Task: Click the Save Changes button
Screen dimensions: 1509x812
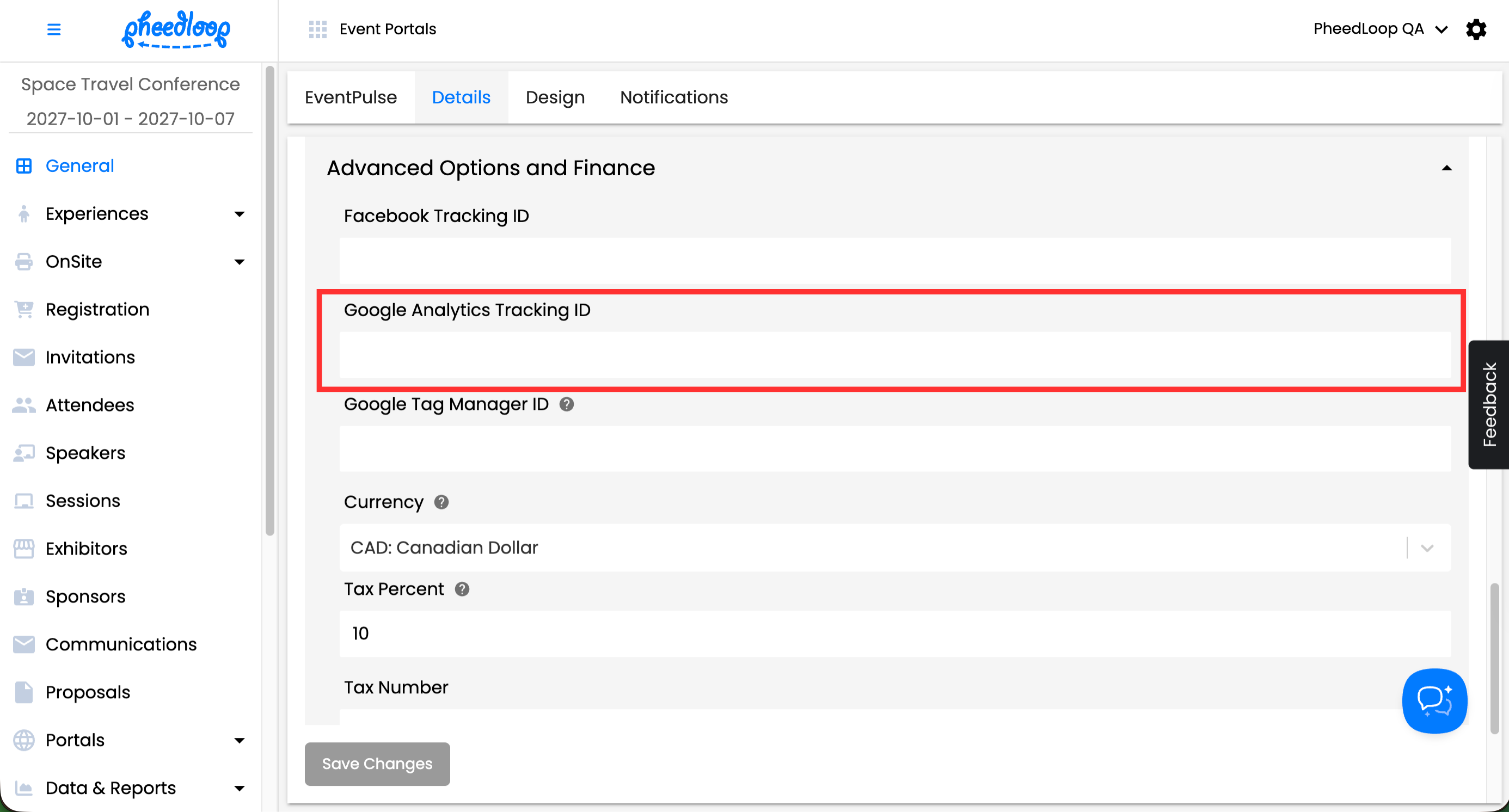Action: click(x=377, y=764)
